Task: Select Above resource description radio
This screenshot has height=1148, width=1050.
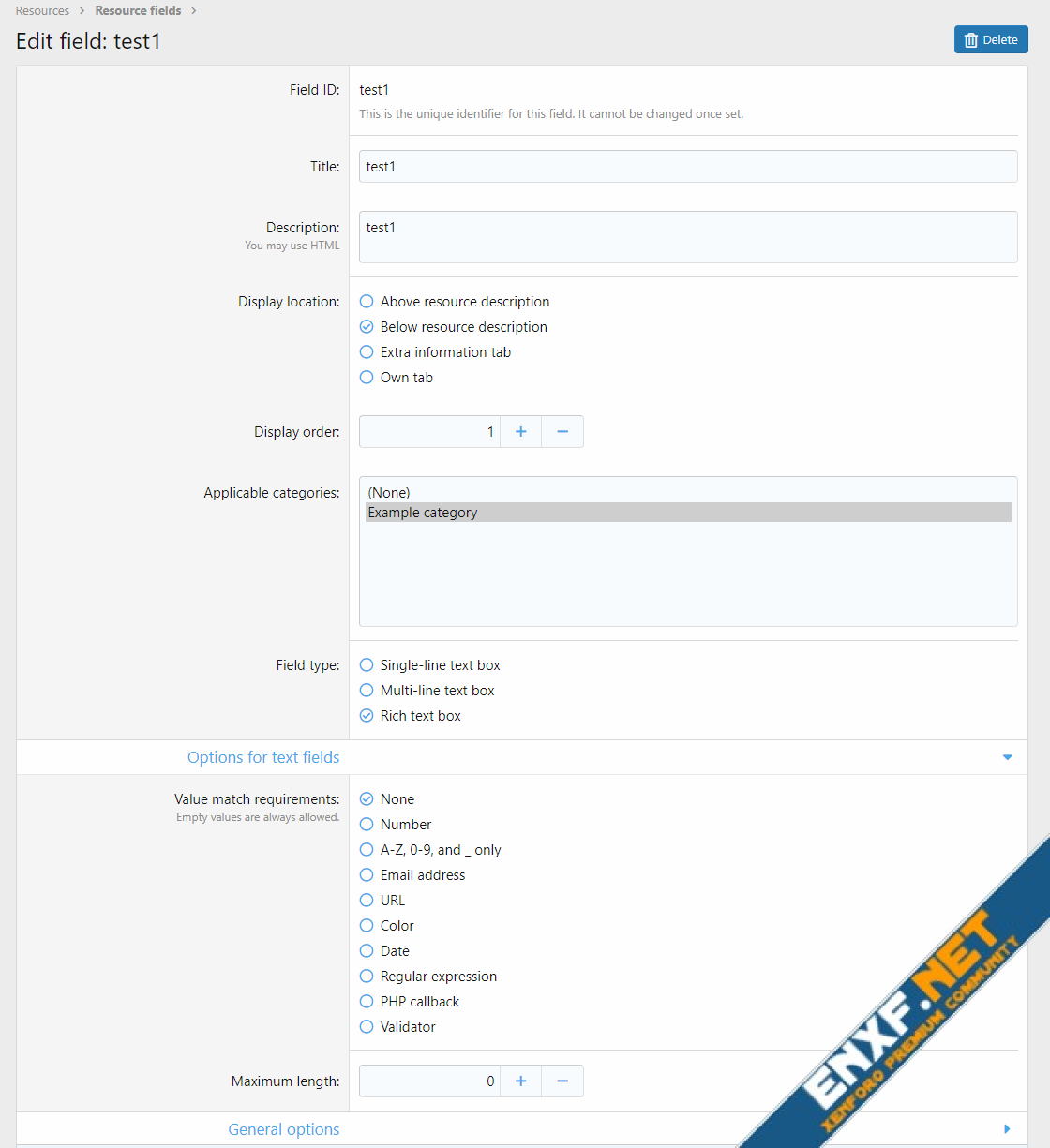Action: [367, 302]
